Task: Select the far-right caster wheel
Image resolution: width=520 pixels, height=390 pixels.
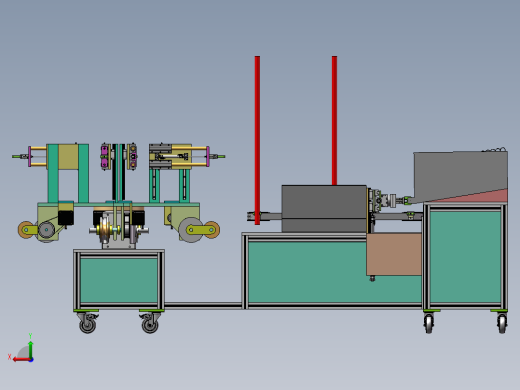Action: (502, 324)
